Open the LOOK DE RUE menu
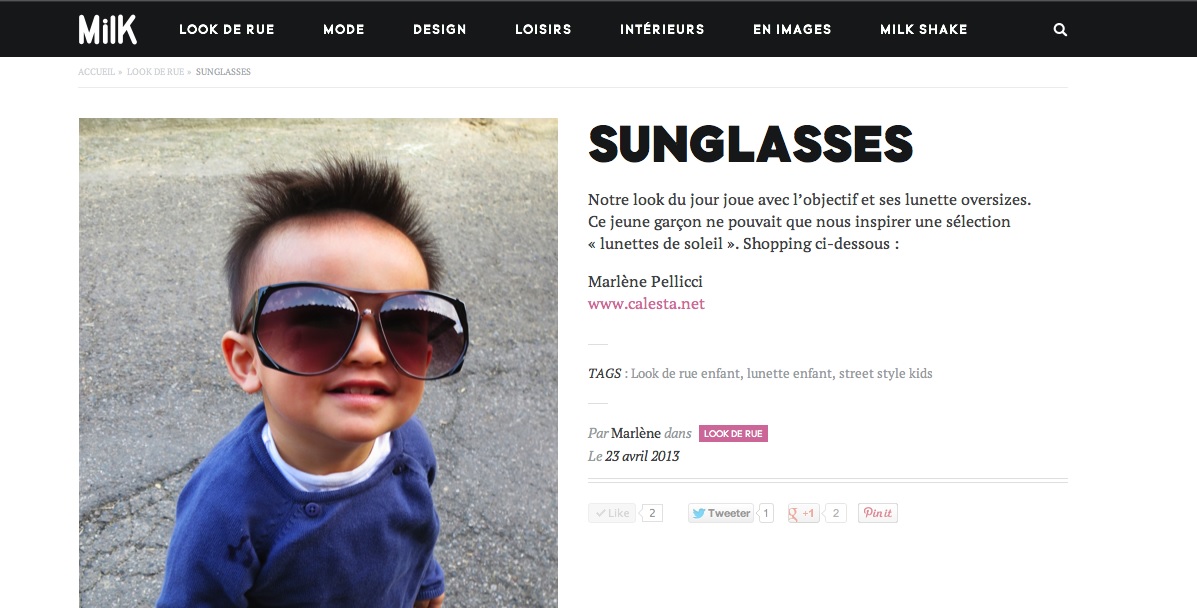 pyautogui.click(x=227, y=30)
